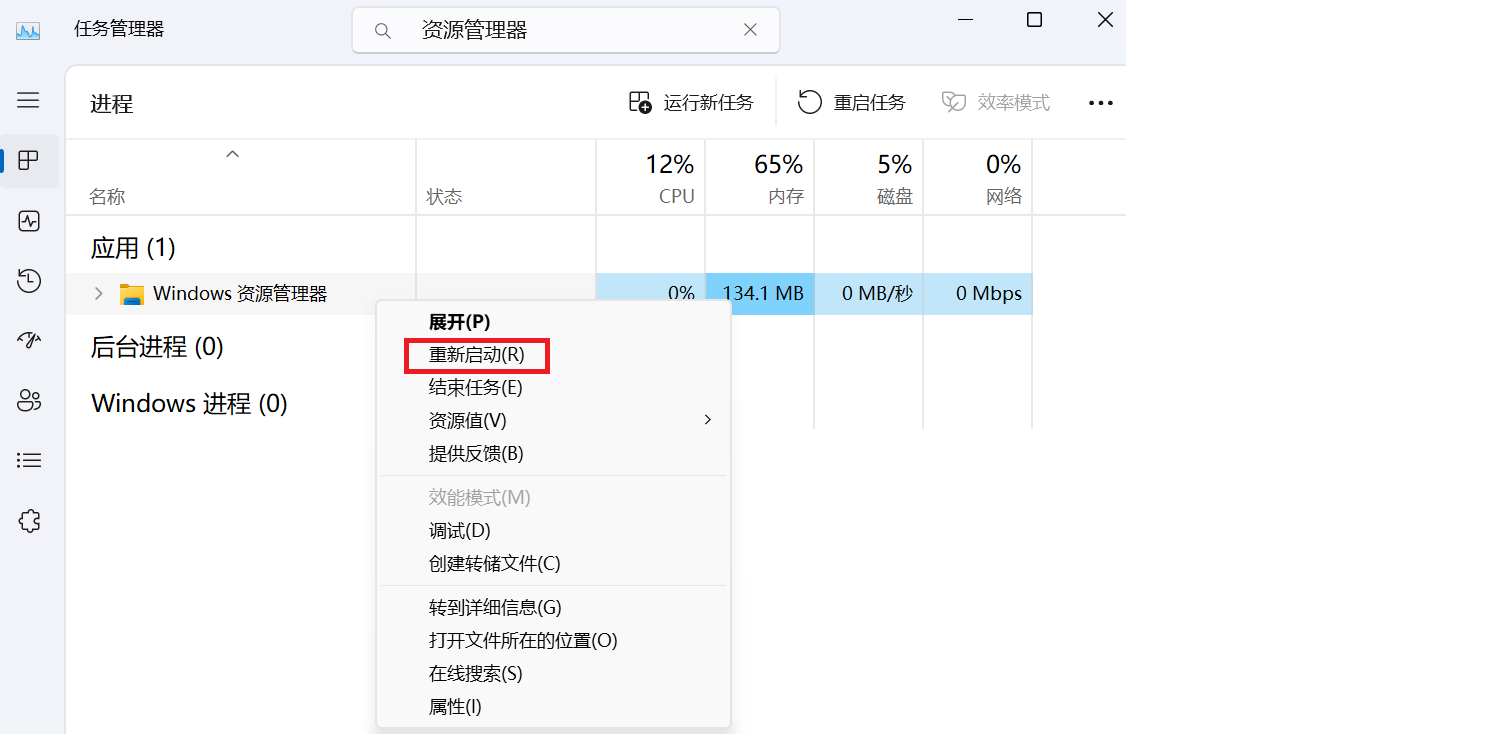Click the Task Manager app icon in title bar
1505x751 pixels.
coord(28,30)
